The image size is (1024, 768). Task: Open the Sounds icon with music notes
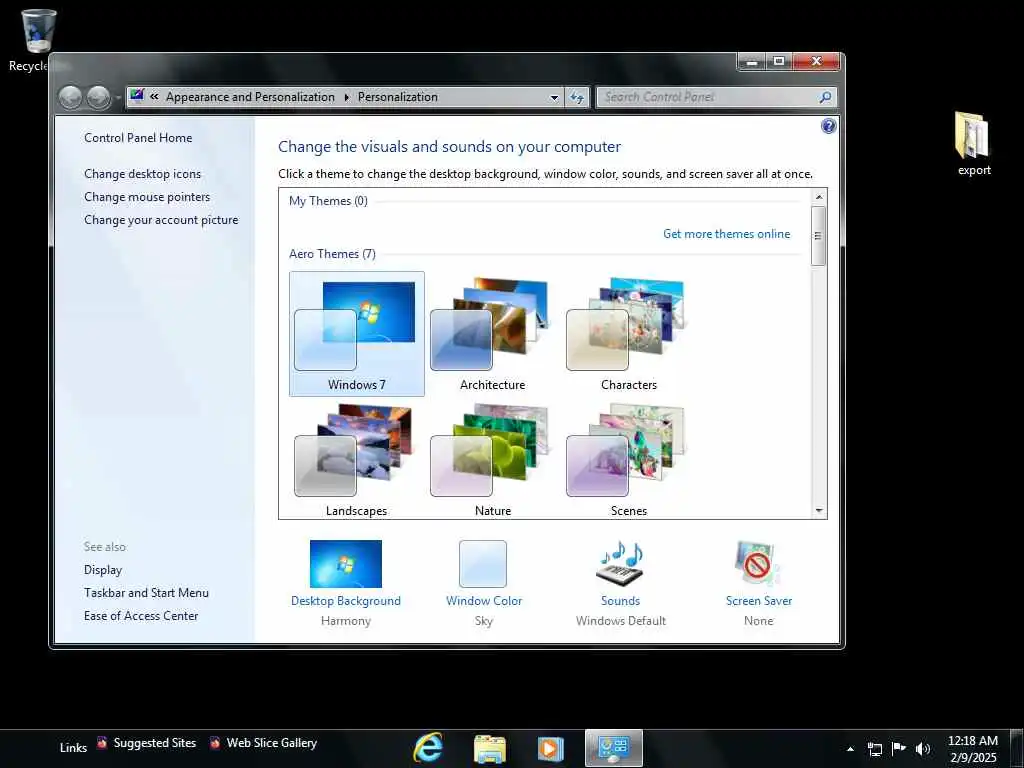pos(620,564)
